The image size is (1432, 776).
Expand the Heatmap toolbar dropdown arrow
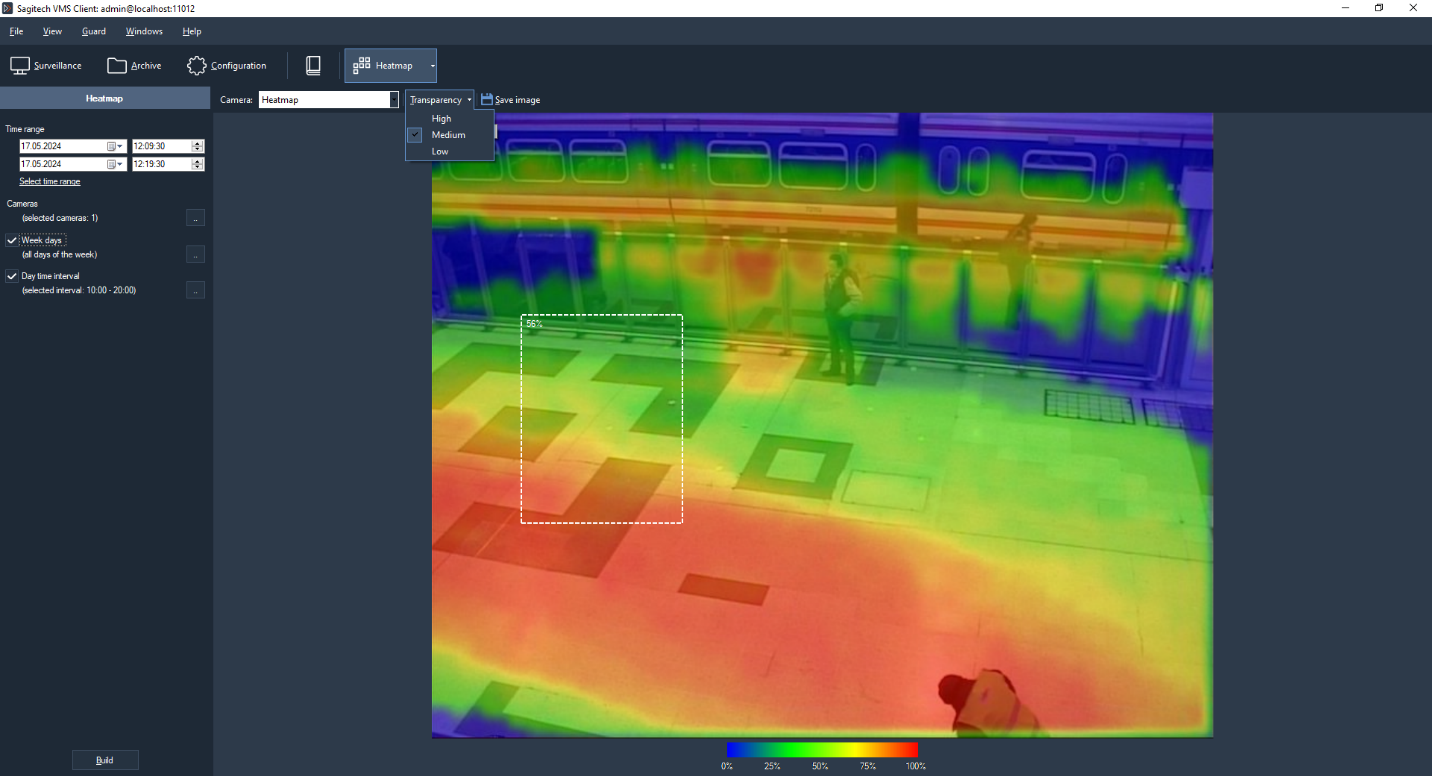432,66
